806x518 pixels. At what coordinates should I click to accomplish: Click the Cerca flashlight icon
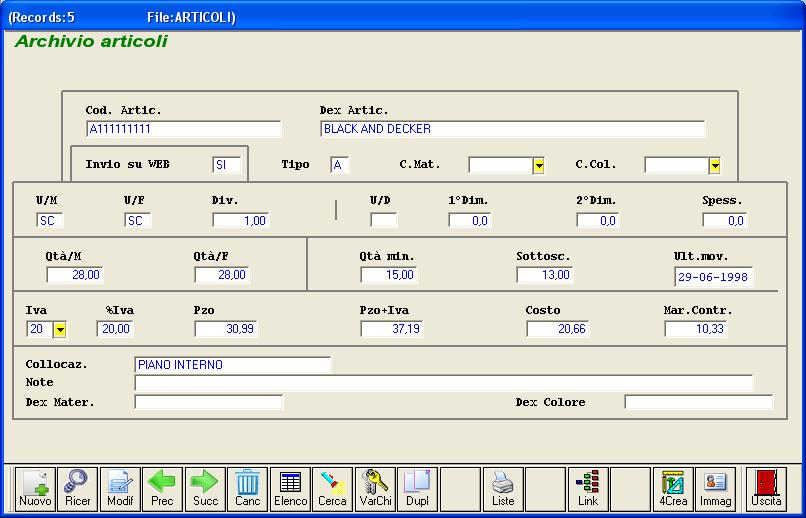333,489
